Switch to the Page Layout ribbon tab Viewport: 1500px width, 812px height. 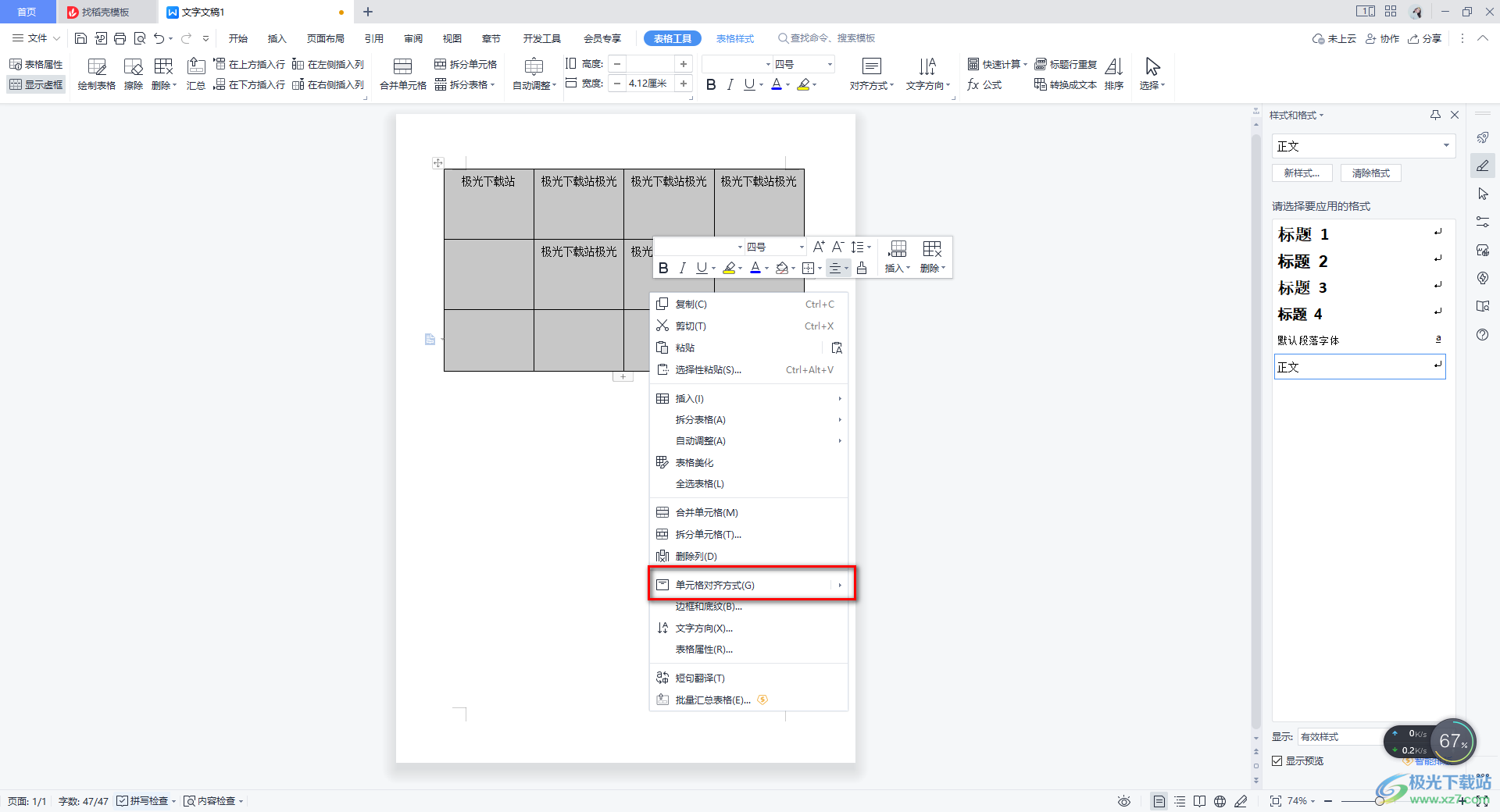(x=326, y=38)
